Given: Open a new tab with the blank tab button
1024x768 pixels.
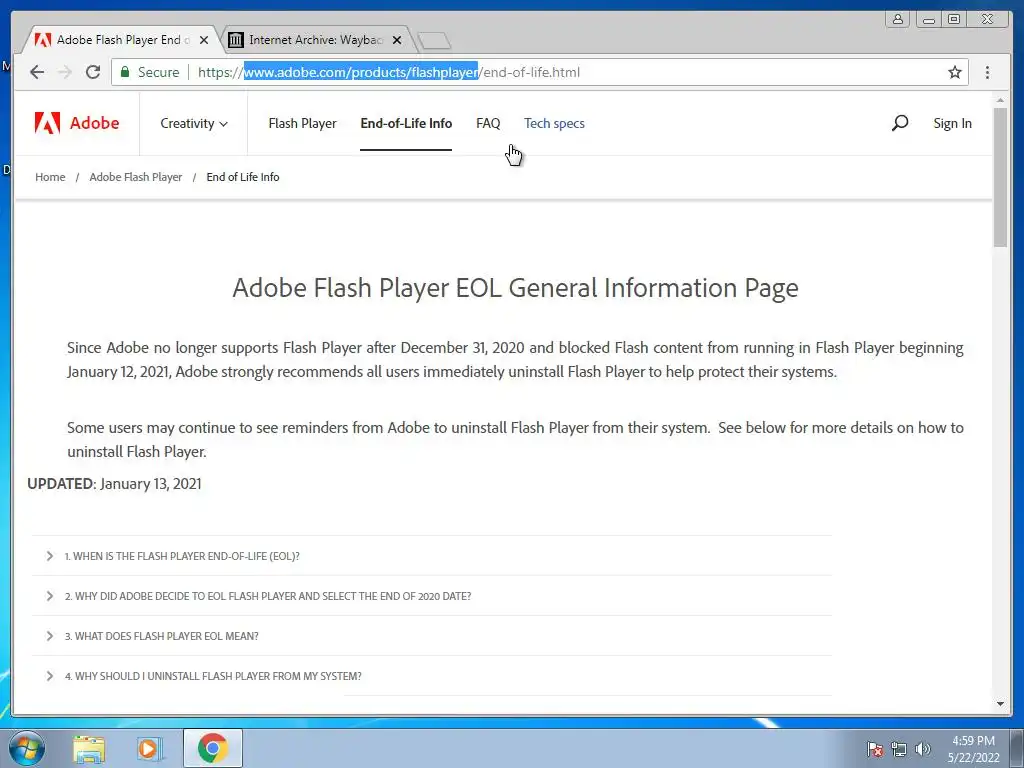Looking at the screenshot, I should [x=434, y=40].
